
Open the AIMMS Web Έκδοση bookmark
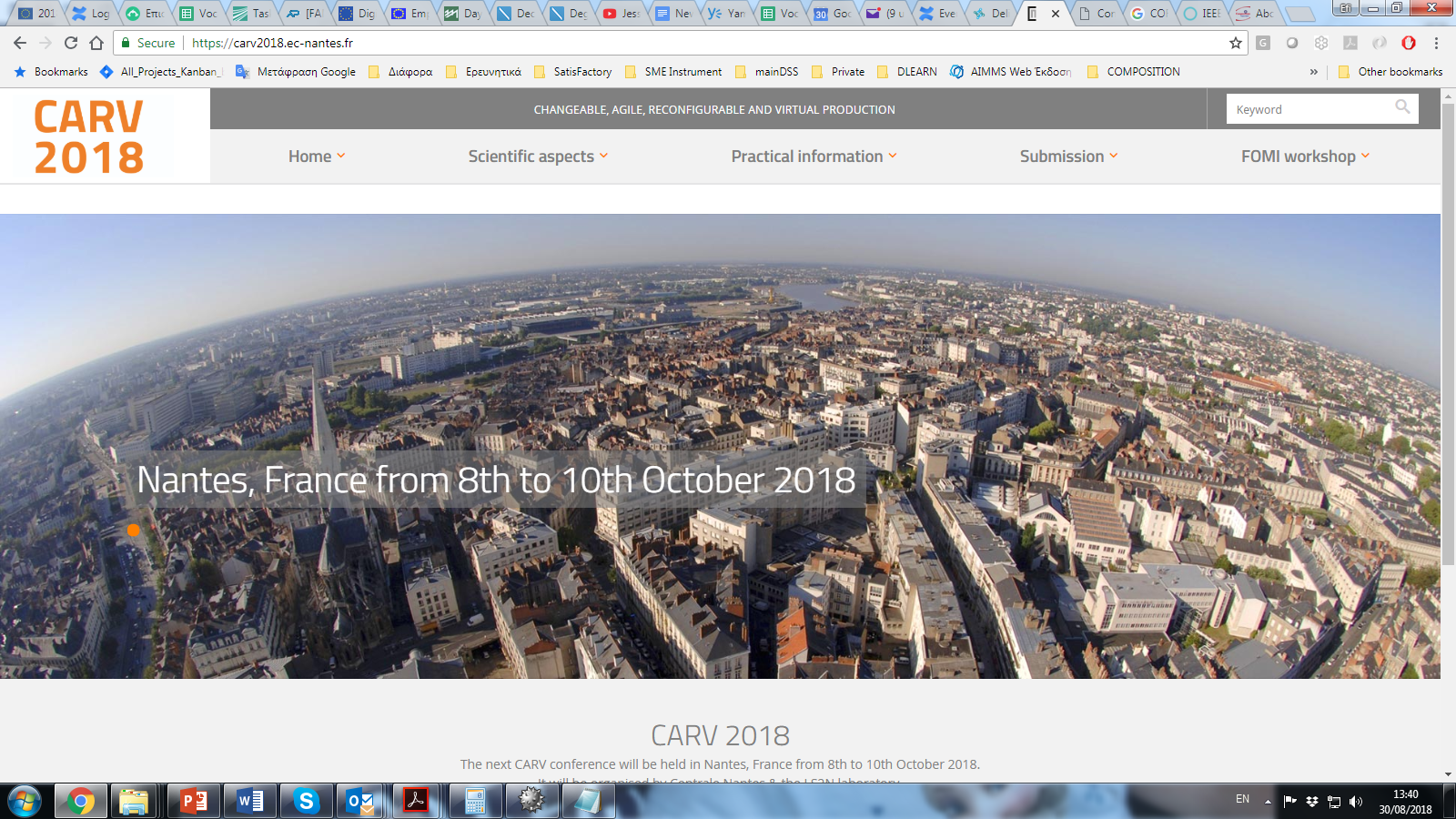coord(1011,72)
